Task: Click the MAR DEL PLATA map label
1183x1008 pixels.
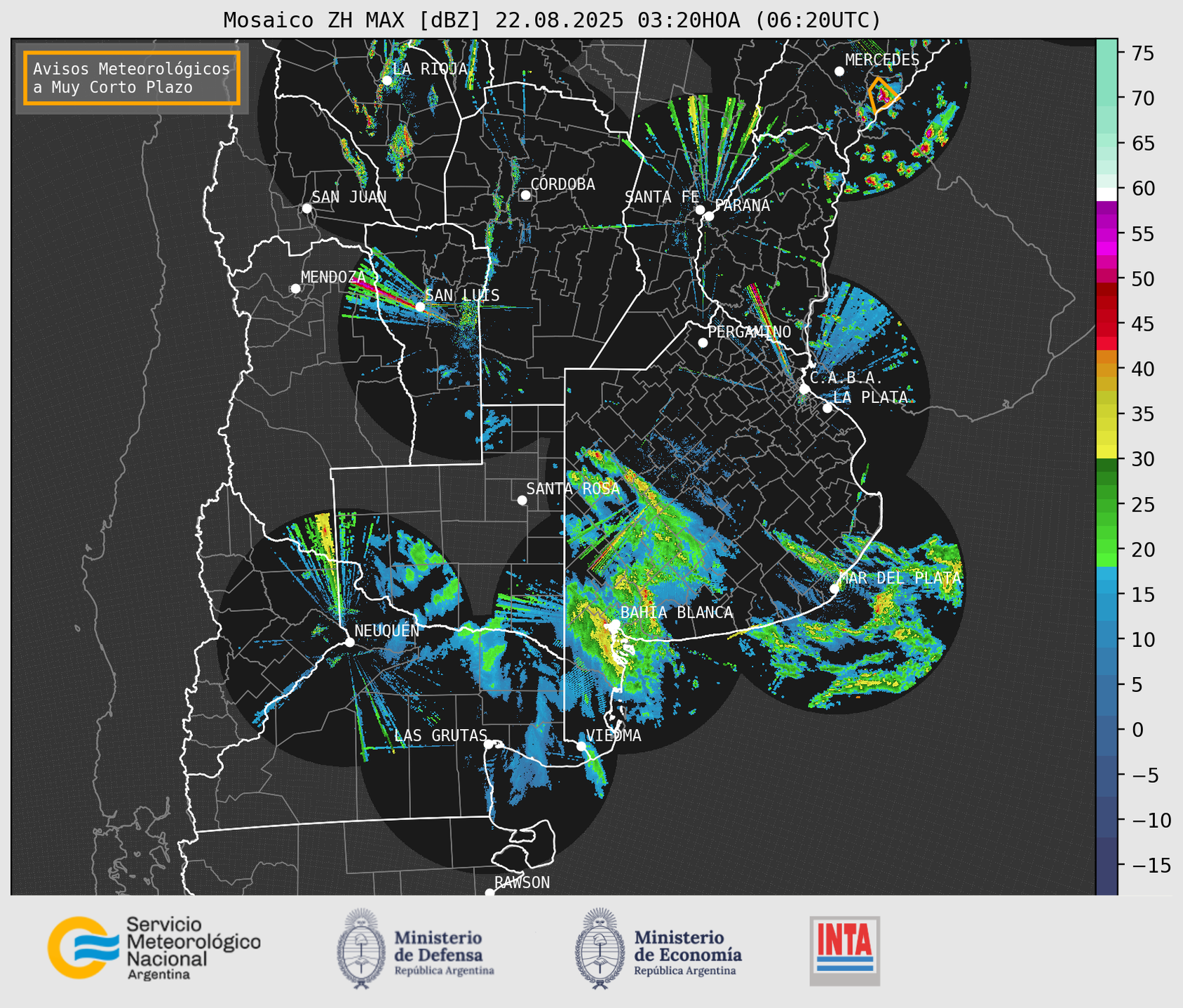Action: click(900, 578)
